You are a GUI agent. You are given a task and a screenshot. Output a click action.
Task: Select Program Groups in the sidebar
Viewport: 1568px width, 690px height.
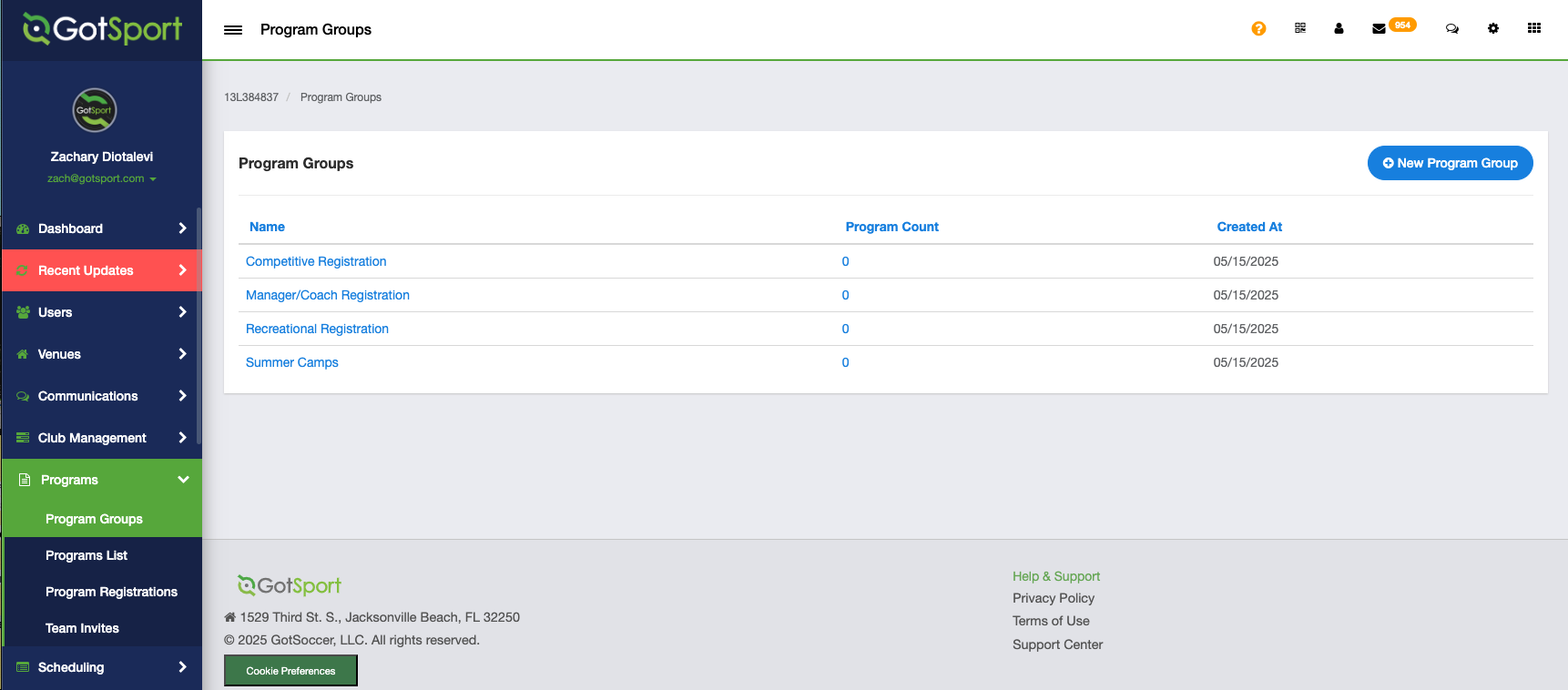pos(94,519)
